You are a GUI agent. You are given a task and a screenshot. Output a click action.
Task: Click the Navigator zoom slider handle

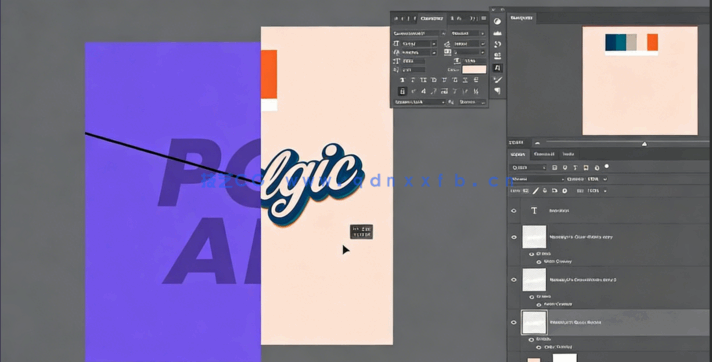pos(644,144)
